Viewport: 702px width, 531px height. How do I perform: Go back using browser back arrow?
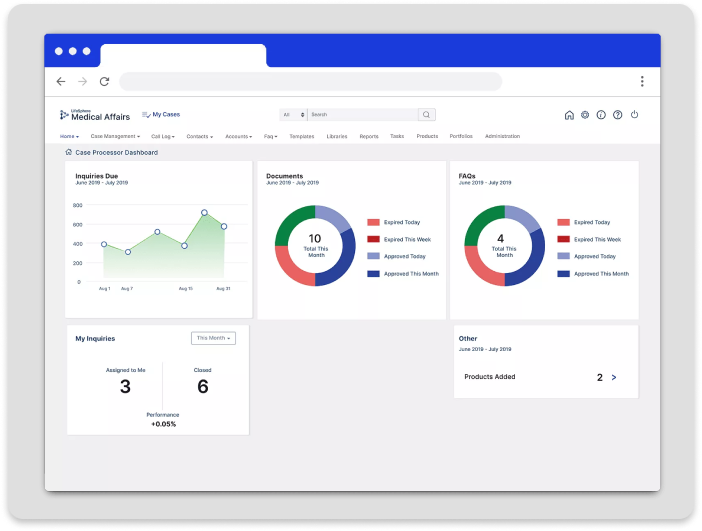[x=61, y=82]
